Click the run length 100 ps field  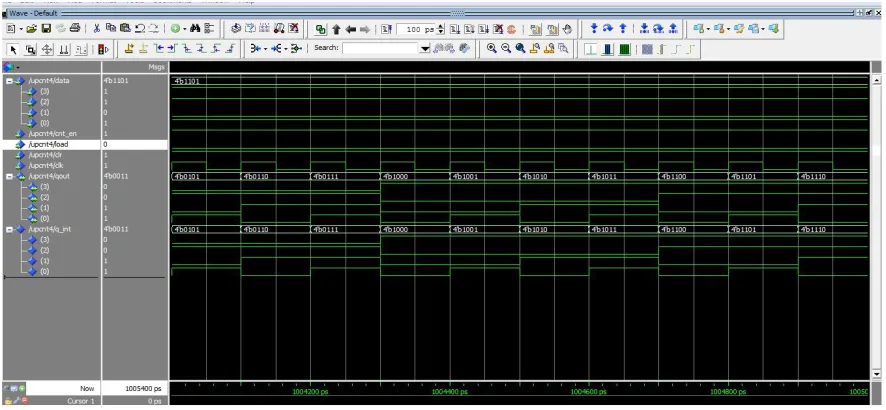click(x=416, y=29)
